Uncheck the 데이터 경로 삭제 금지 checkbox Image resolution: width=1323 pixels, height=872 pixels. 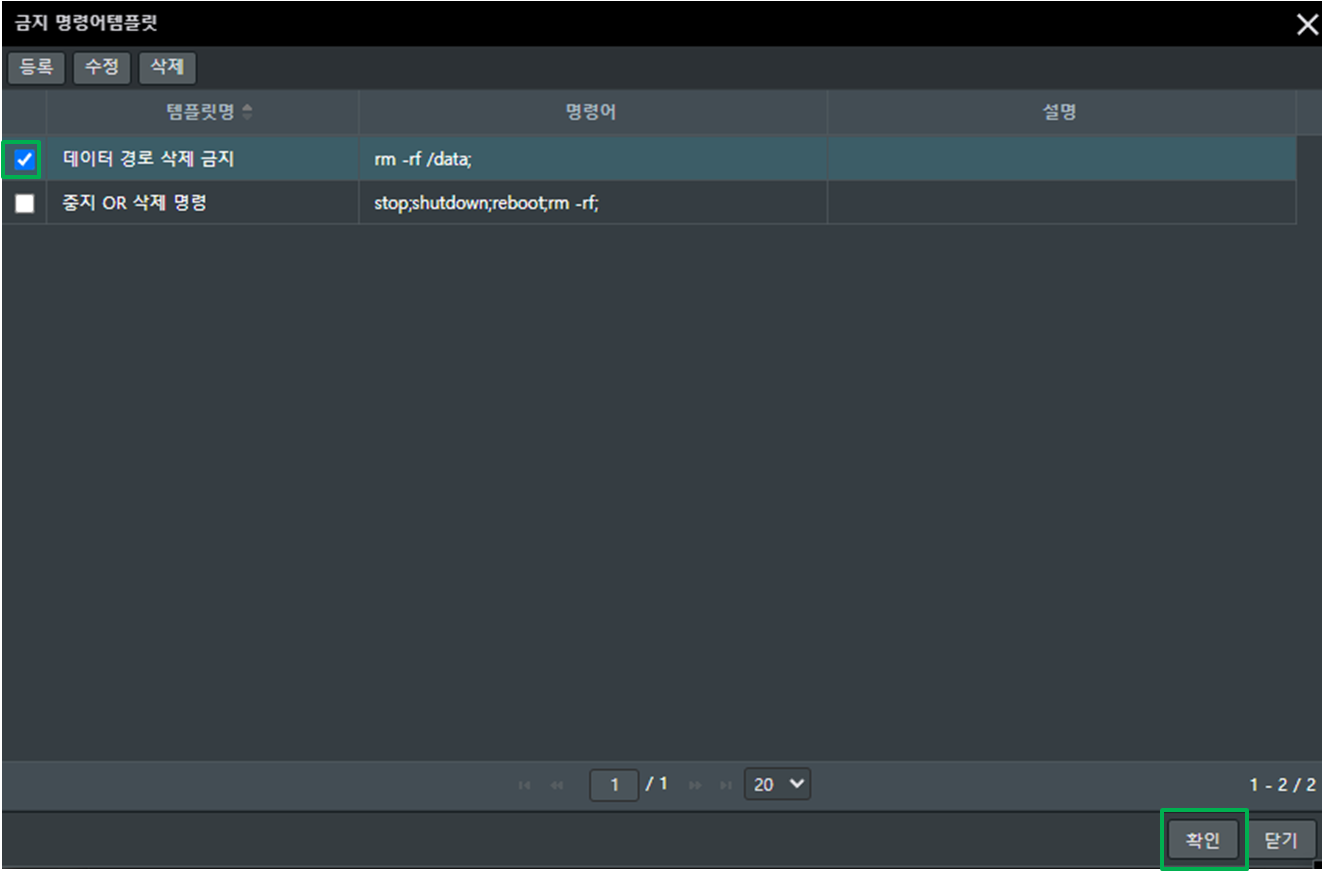(x=24, y=159)
